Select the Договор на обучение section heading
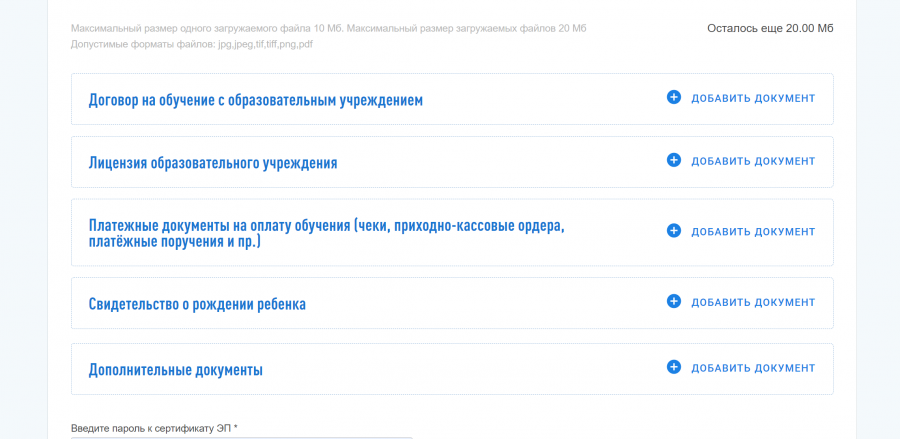900x439 pixels. (255, 100)
